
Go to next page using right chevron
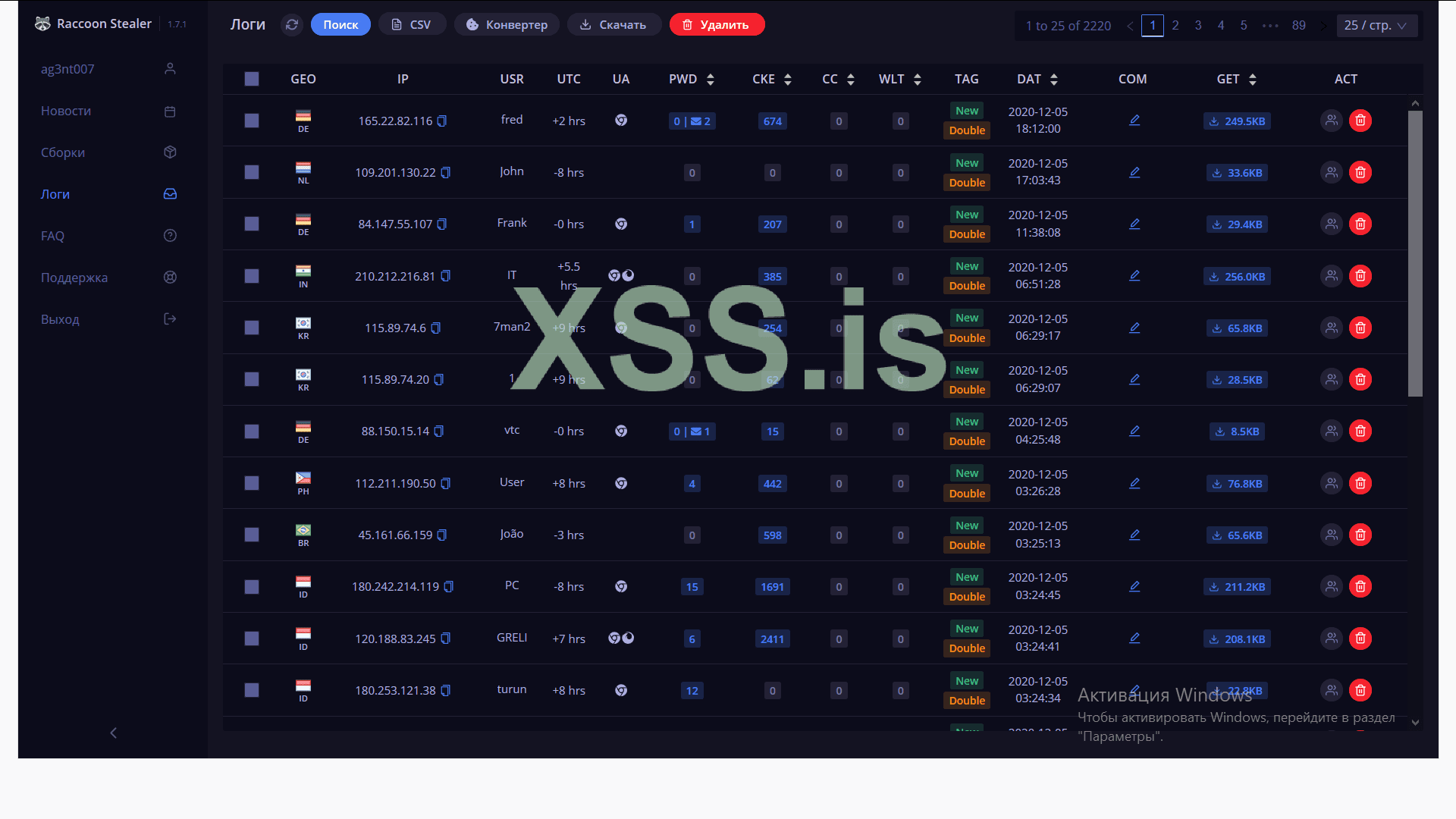[1323, 26]
